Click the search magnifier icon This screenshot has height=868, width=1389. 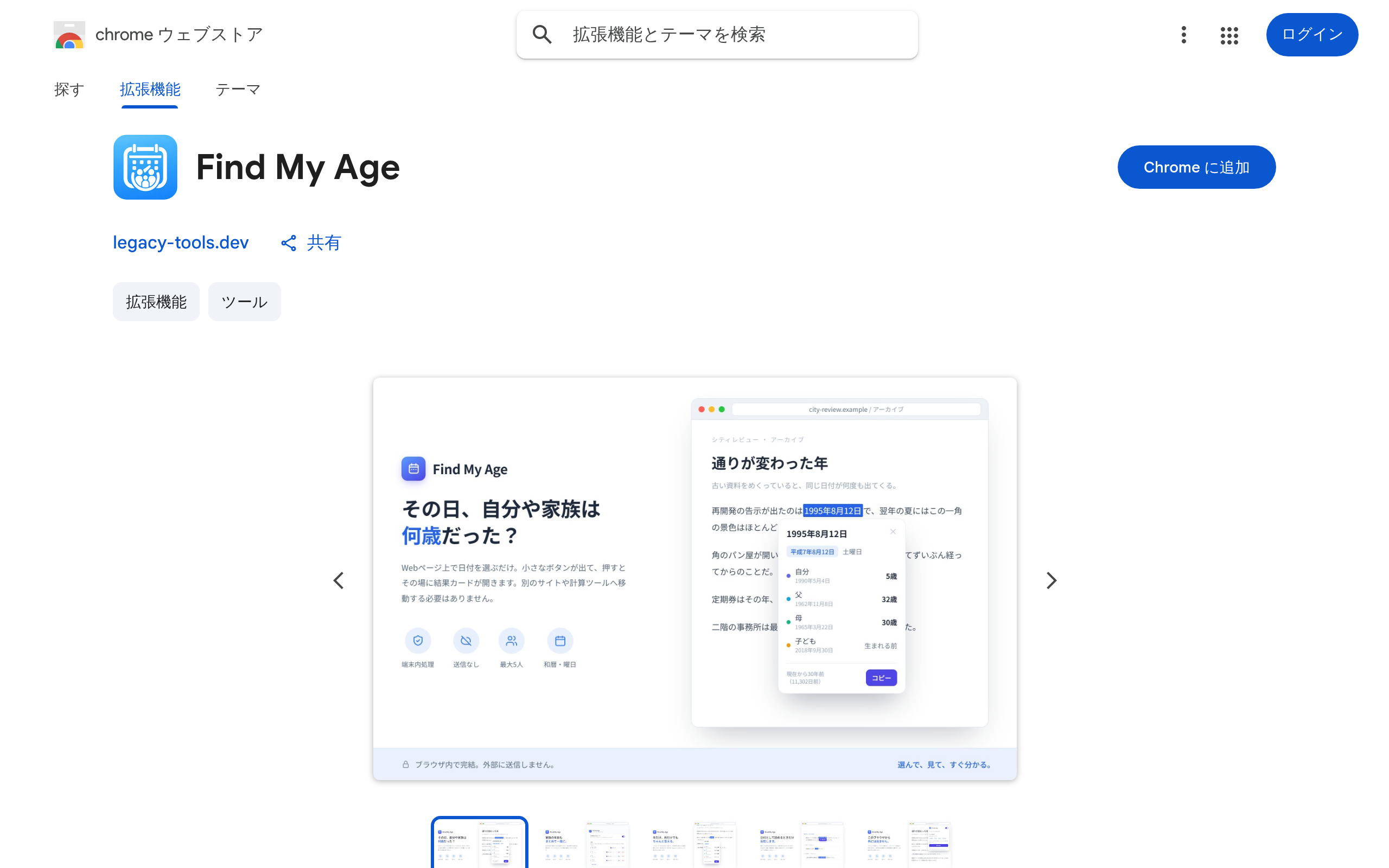click(x=542, y=34)
